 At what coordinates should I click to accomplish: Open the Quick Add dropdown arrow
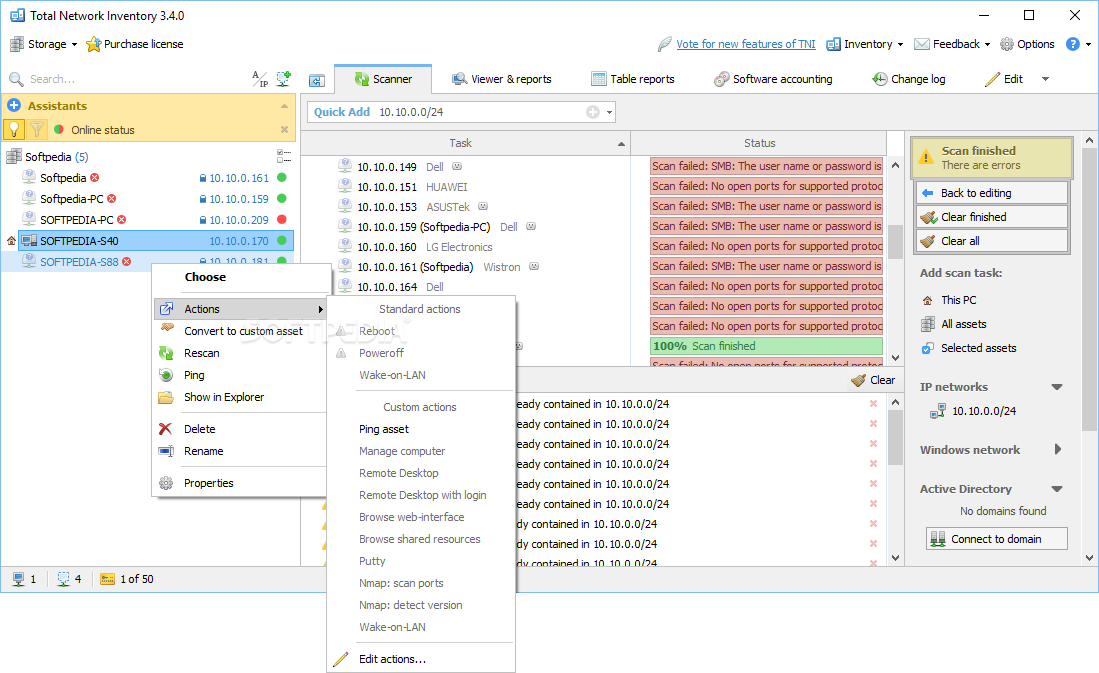(610, 112)
